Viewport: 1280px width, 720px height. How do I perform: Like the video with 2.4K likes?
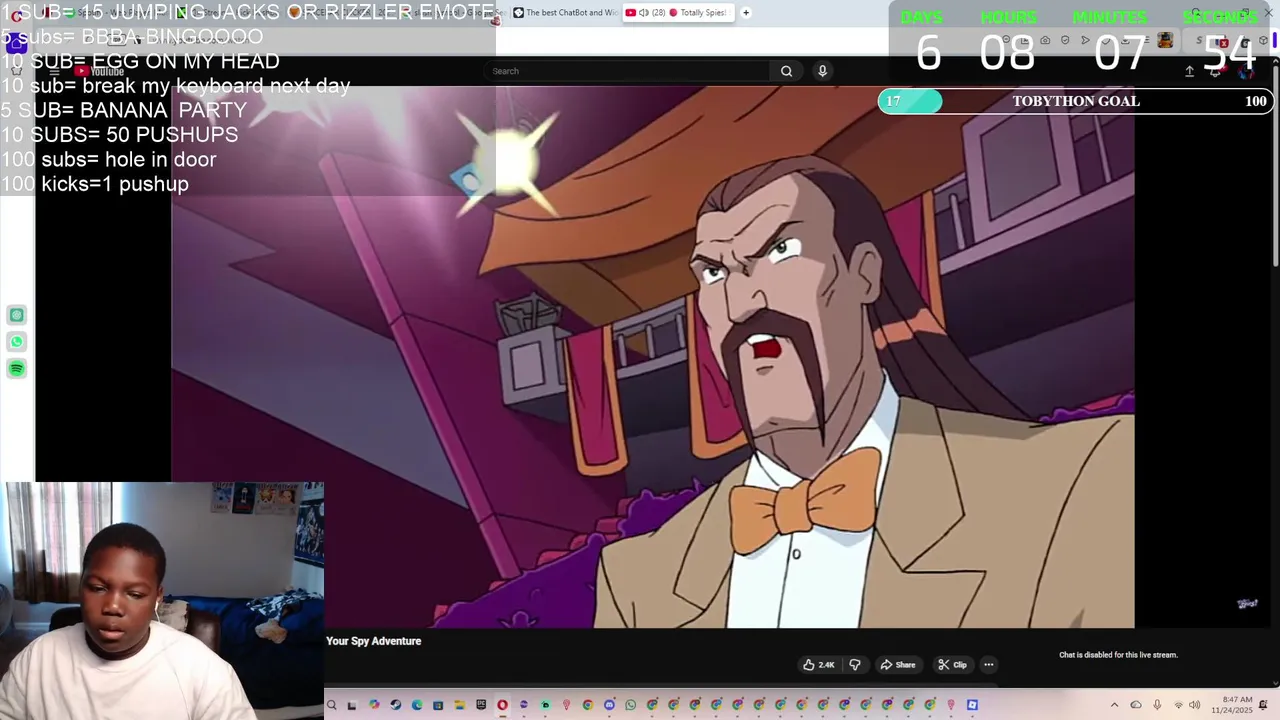(818, 665)
